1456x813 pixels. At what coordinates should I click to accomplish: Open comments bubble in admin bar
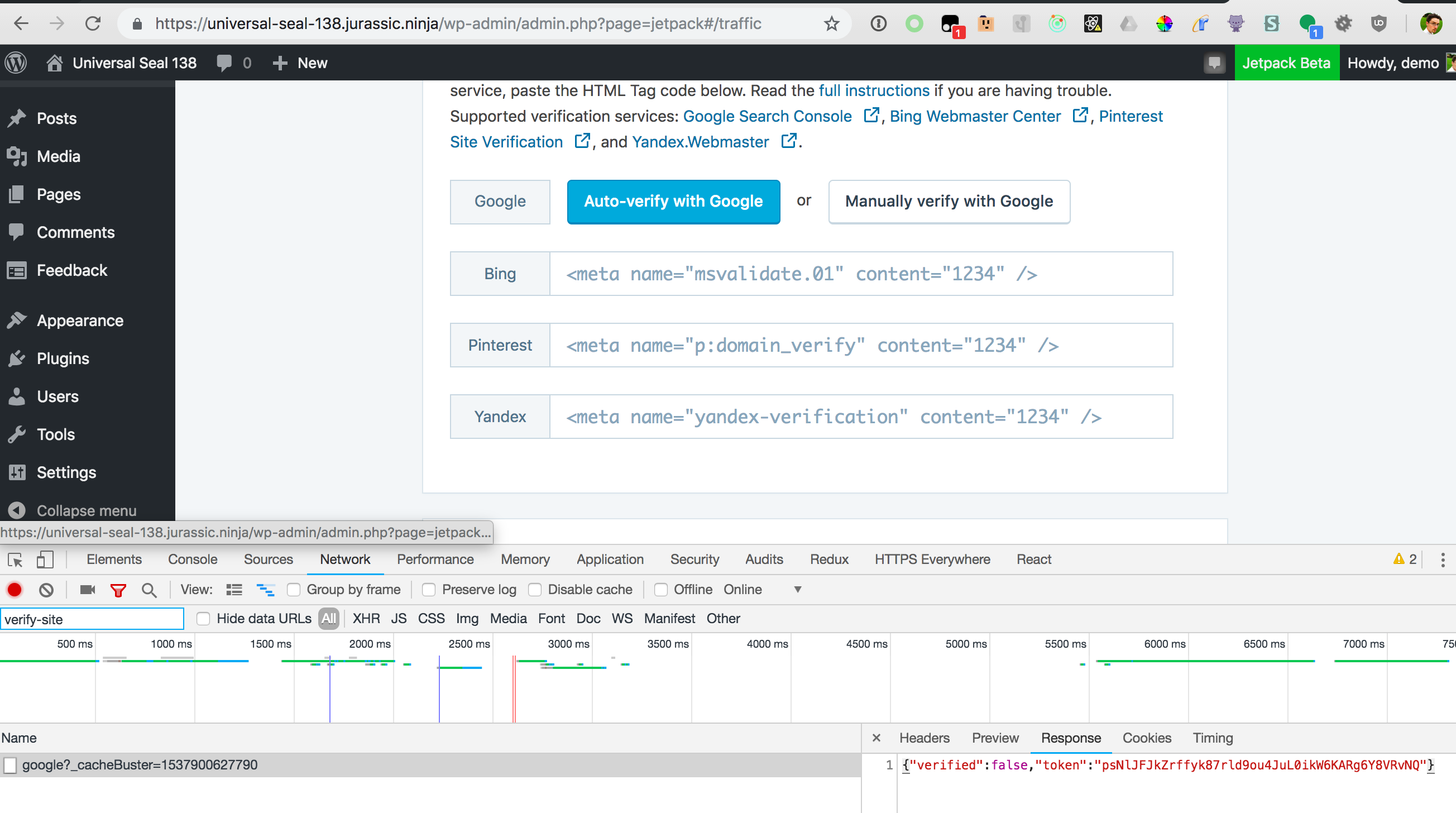(233, 63)
